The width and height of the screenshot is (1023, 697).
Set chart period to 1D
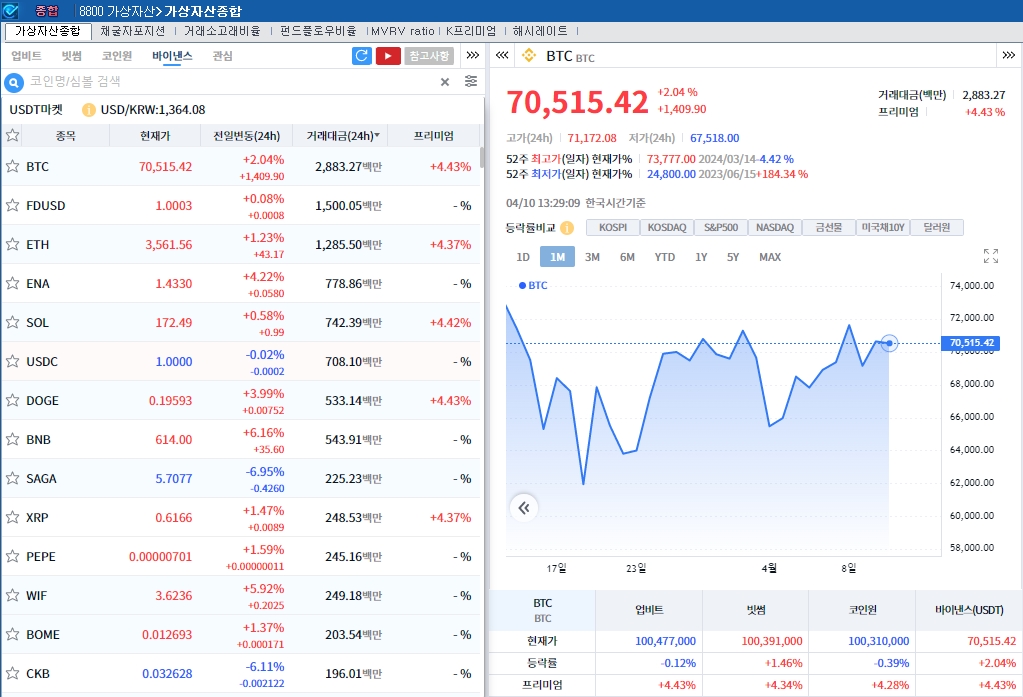tap(523, 257)
